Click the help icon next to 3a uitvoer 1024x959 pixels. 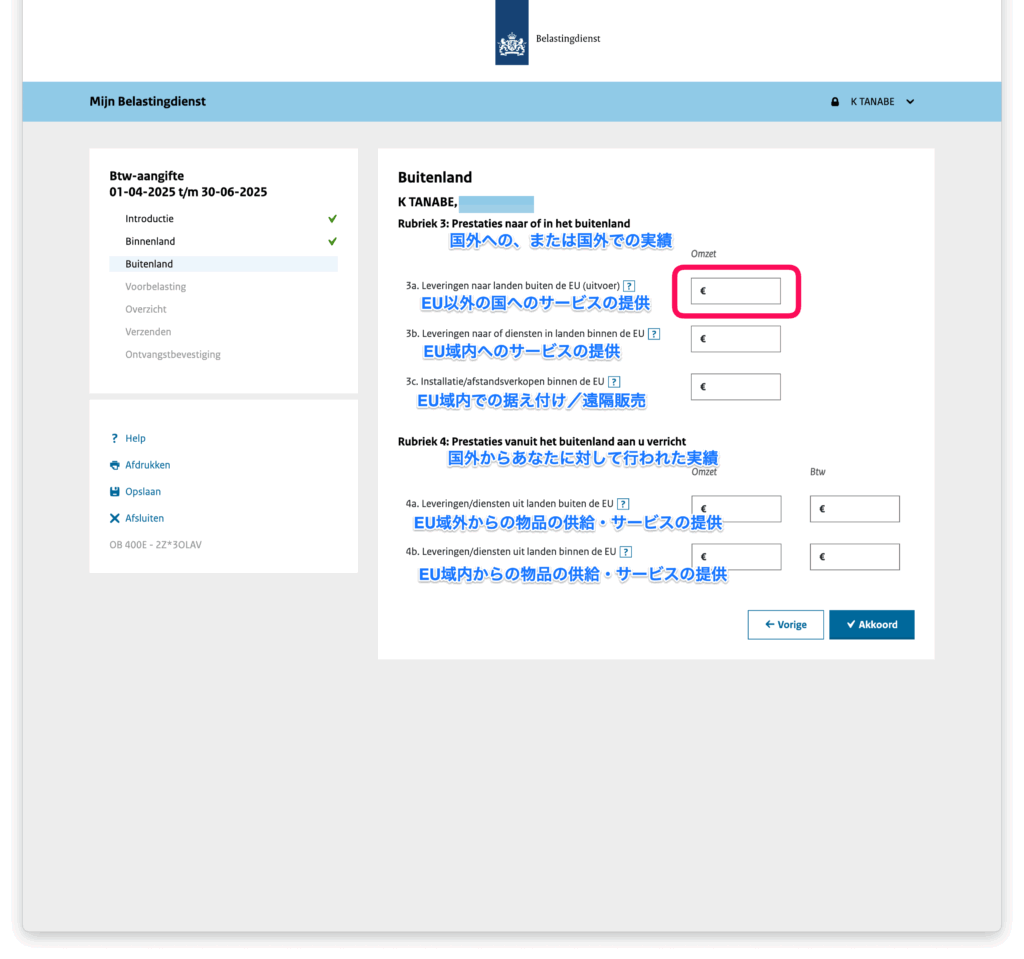tap(629, 286)
